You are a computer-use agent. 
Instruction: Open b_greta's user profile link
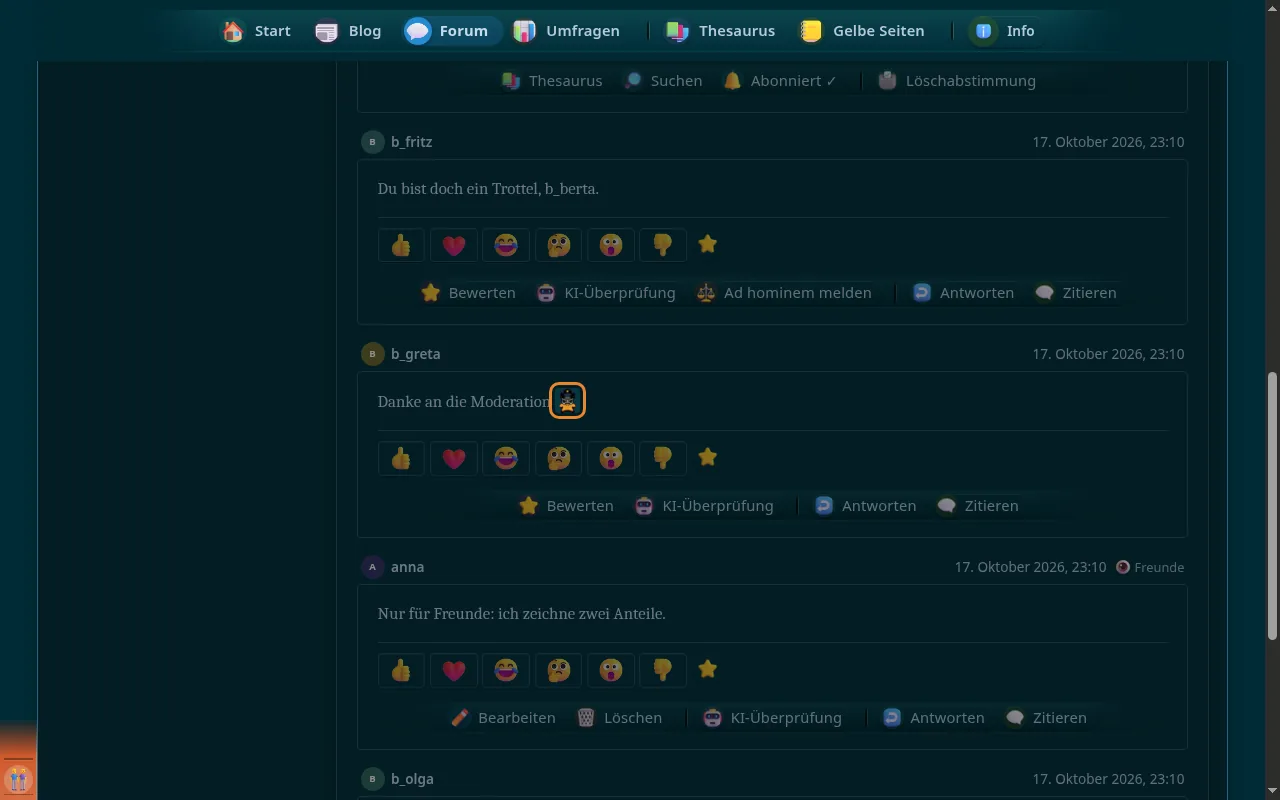pos(416,354)
